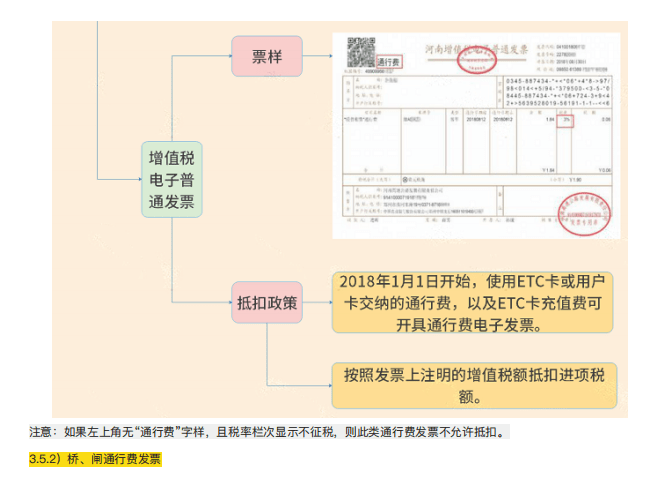This screenshot has height=478, width=649.
Task: Click the 河南增值税电子普通发票 invoice title
Action: click(x=476, y=50)
